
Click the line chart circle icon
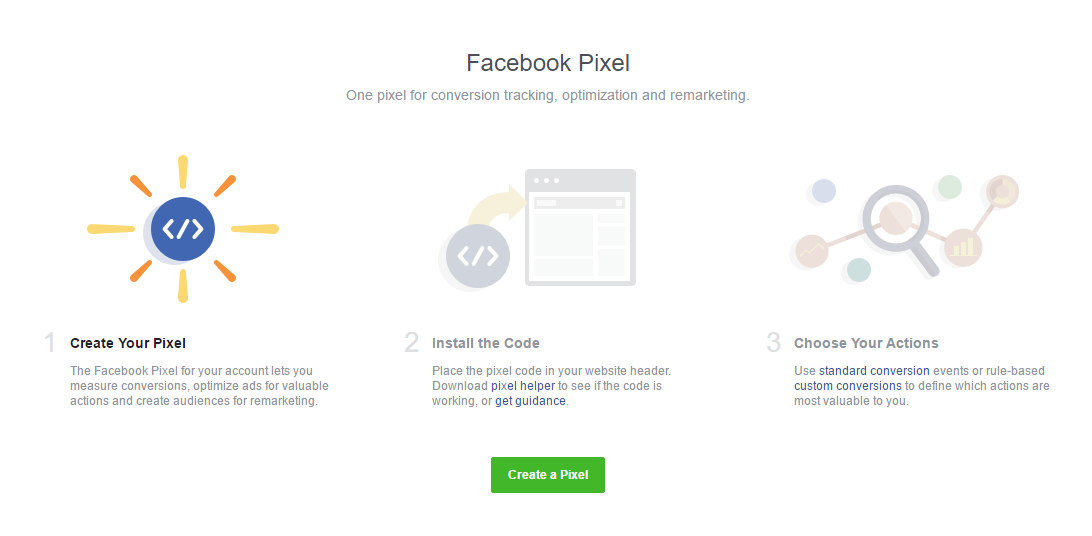click(x=811, y=251)
